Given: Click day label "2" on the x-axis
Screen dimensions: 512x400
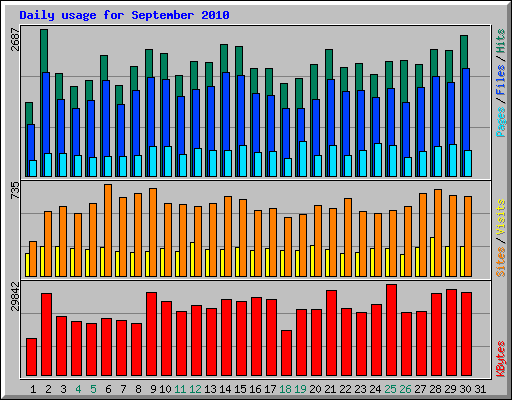Looking at the screenshot, I should click(x=48, y=389).
